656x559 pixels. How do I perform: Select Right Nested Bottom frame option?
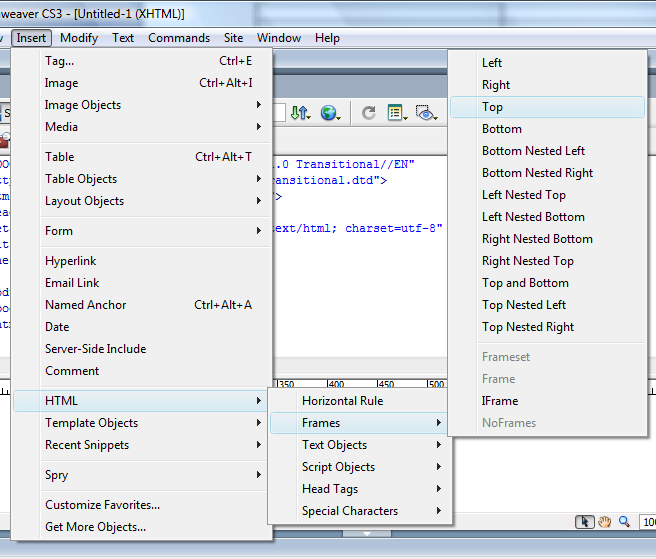coord(547,239)
